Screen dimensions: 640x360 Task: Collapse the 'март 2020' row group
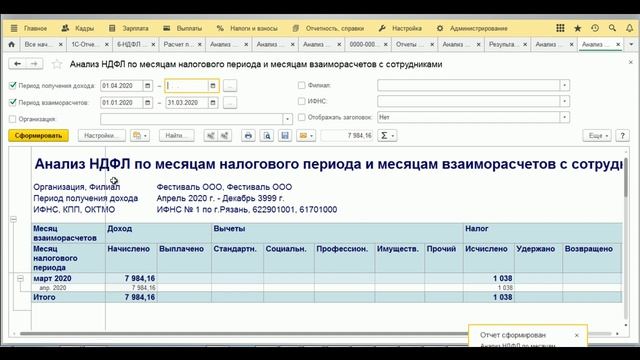(x=20, y=278)
